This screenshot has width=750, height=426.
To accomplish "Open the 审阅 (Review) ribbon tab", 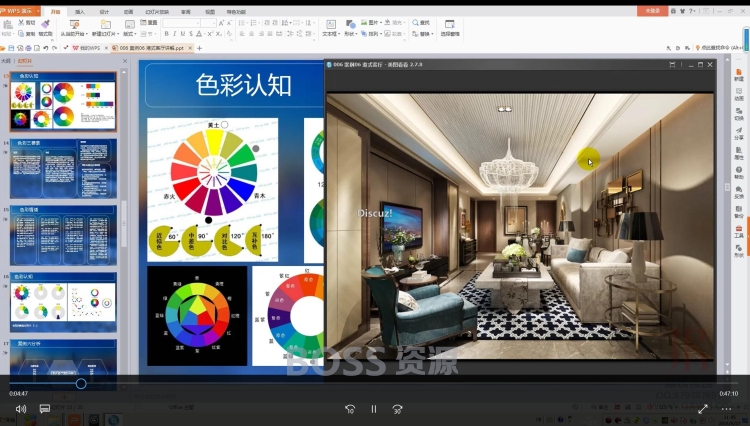I will click(x=186, y=11).
